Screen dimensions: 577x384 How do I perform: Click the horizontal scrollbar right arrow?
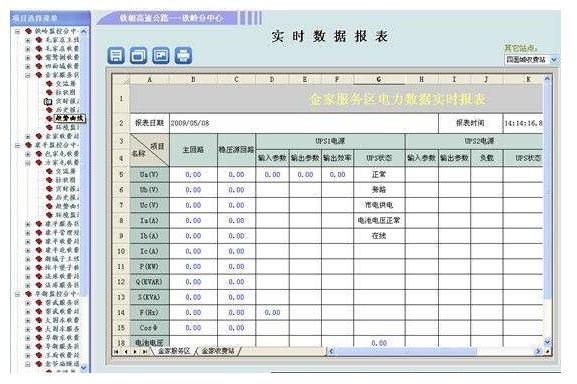pyautogui.click(x=538, y=352)
